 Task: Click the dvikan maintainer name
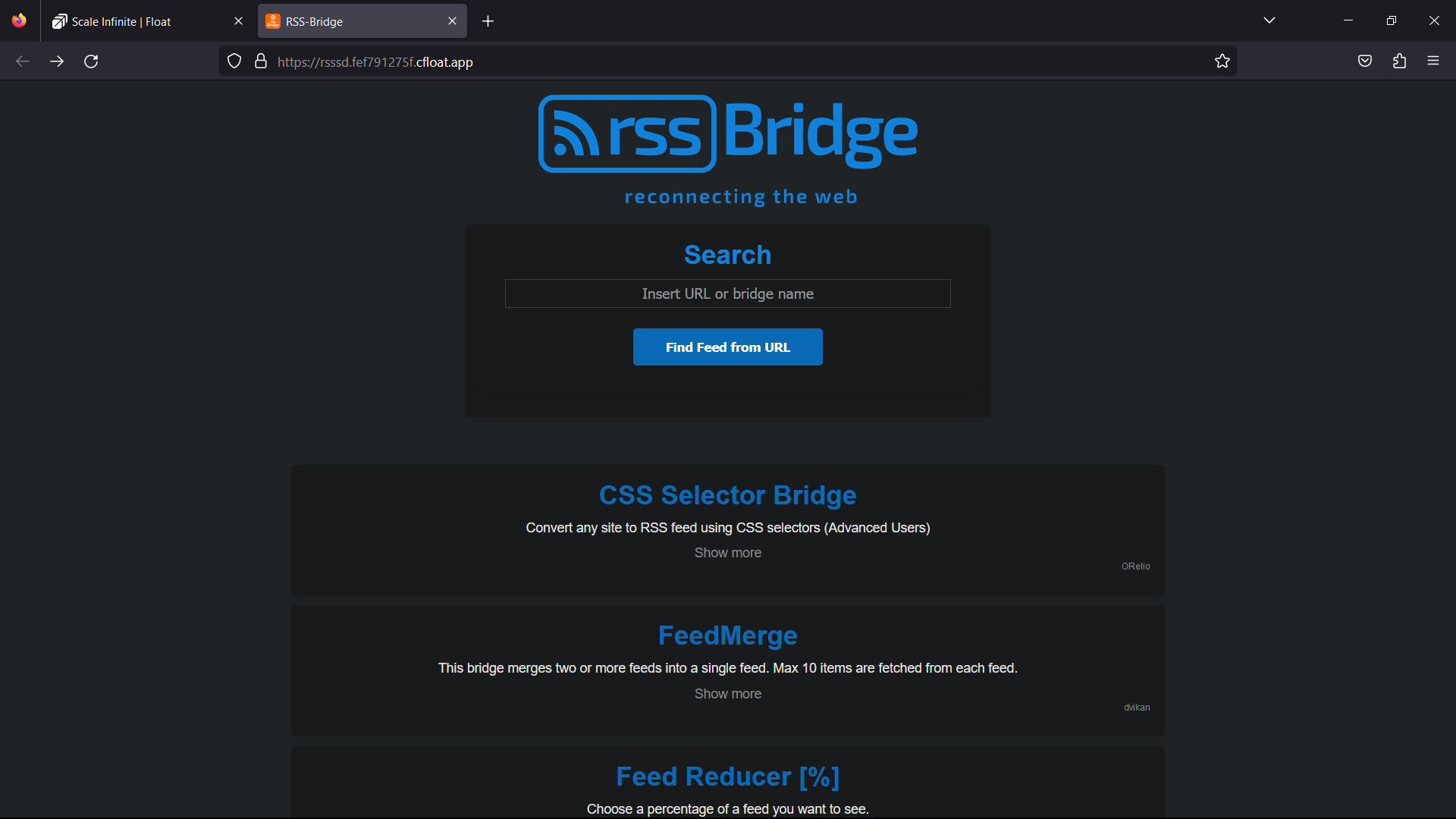[x=1137, y=708]
